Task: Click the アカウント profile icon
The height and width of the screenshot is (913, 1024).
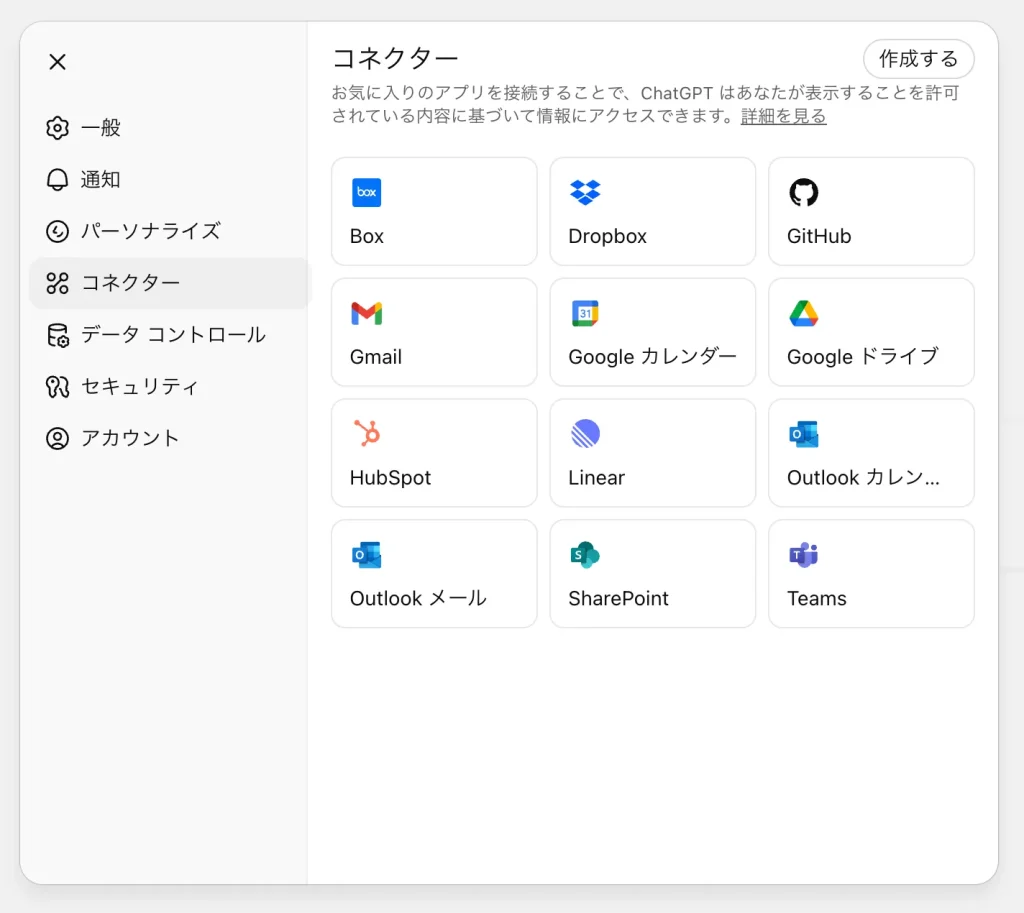Action: pyautogui.click(x=57, y=438)
